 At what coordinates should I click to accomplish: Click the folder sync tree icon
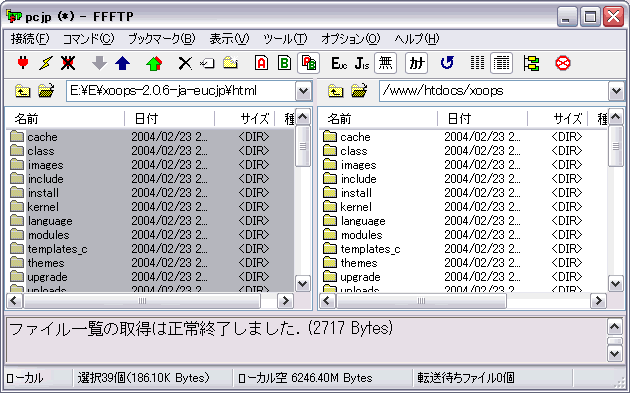531,63
